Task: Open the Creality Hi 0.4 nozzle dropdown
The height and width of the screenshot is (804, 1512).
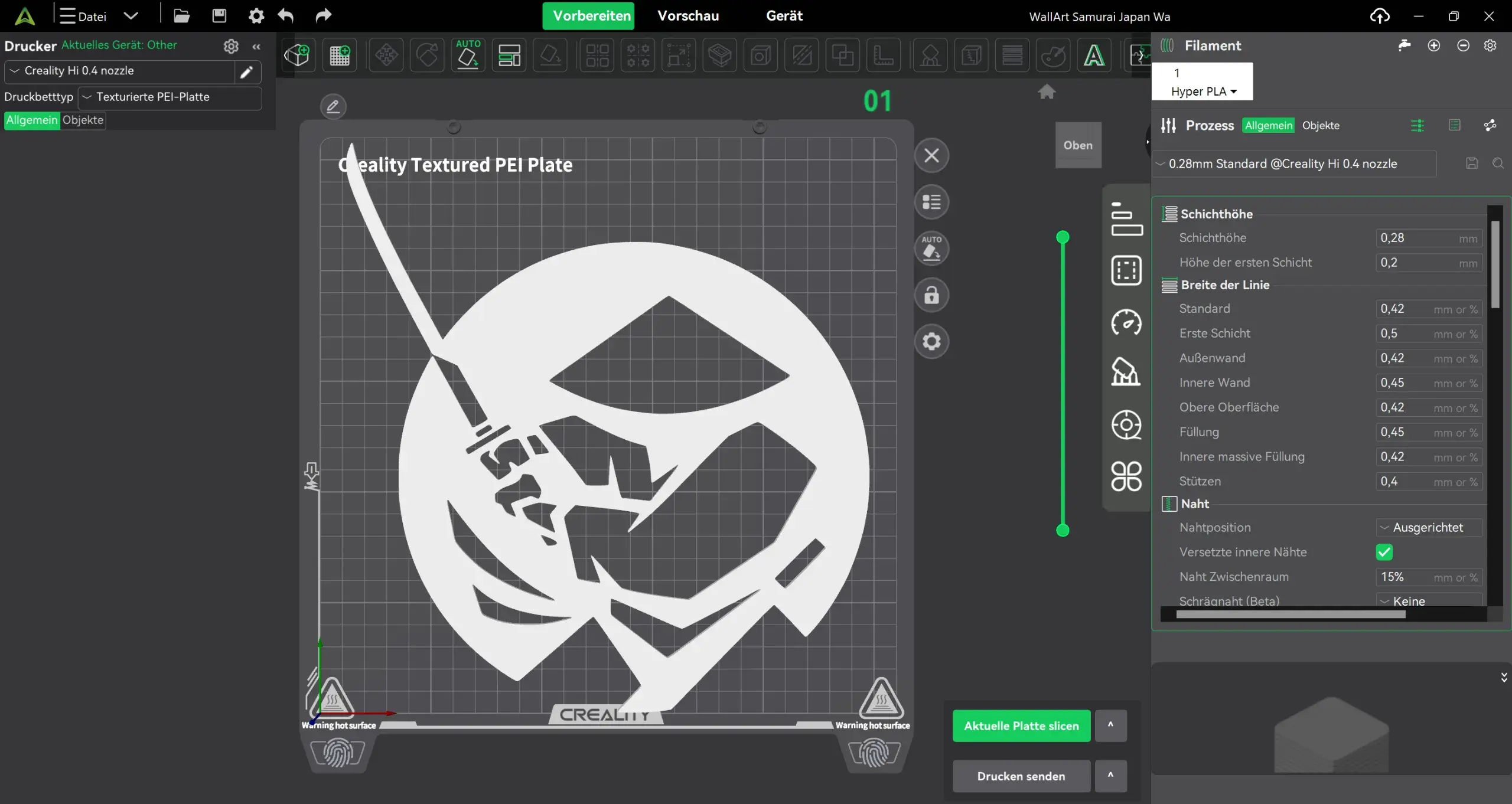Action: [119, 71]
